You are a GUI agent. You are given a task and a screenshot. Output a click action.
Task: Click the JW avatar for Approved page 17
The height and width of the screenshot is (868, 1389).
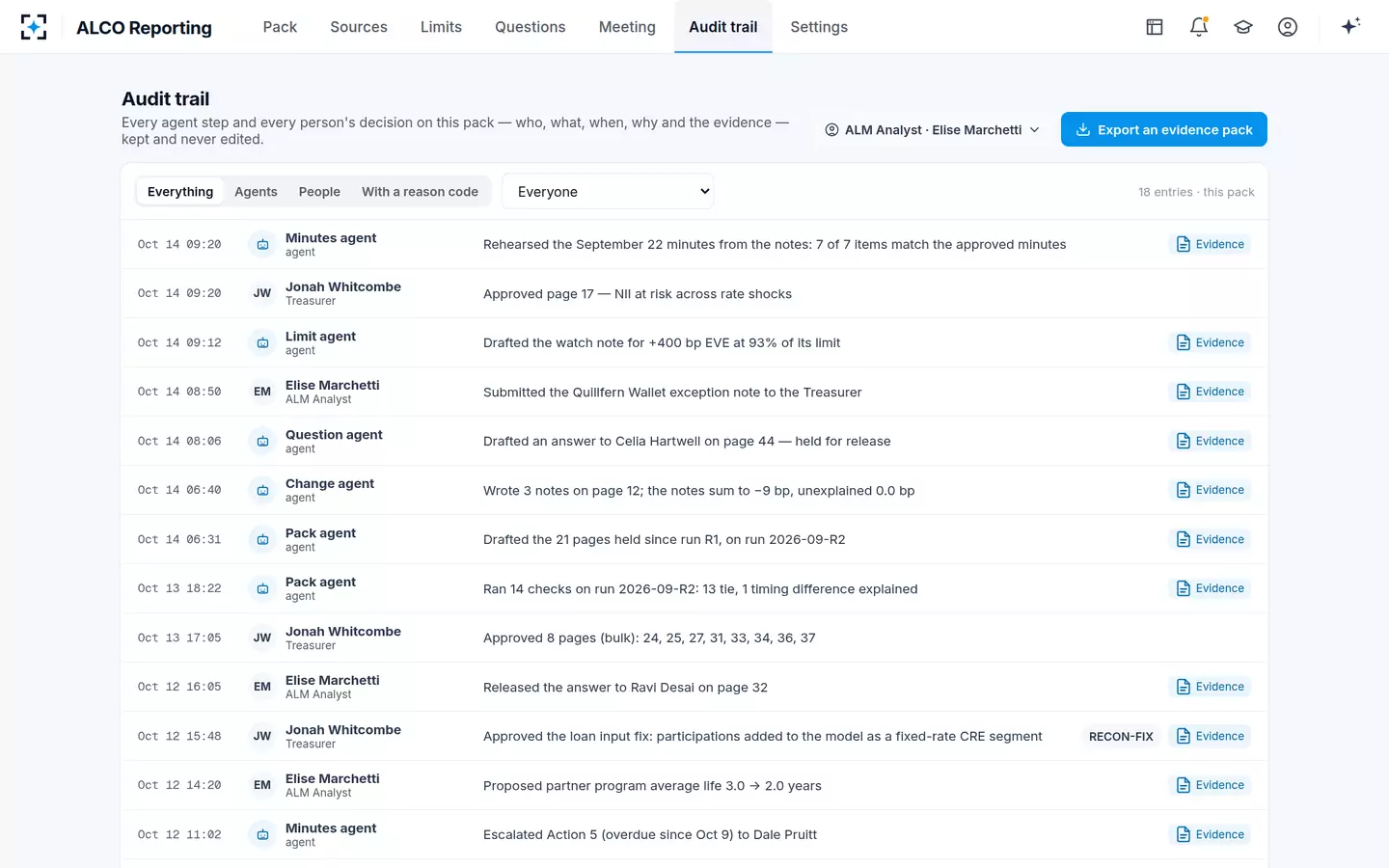pyautogui.click(x=262, y=294)
